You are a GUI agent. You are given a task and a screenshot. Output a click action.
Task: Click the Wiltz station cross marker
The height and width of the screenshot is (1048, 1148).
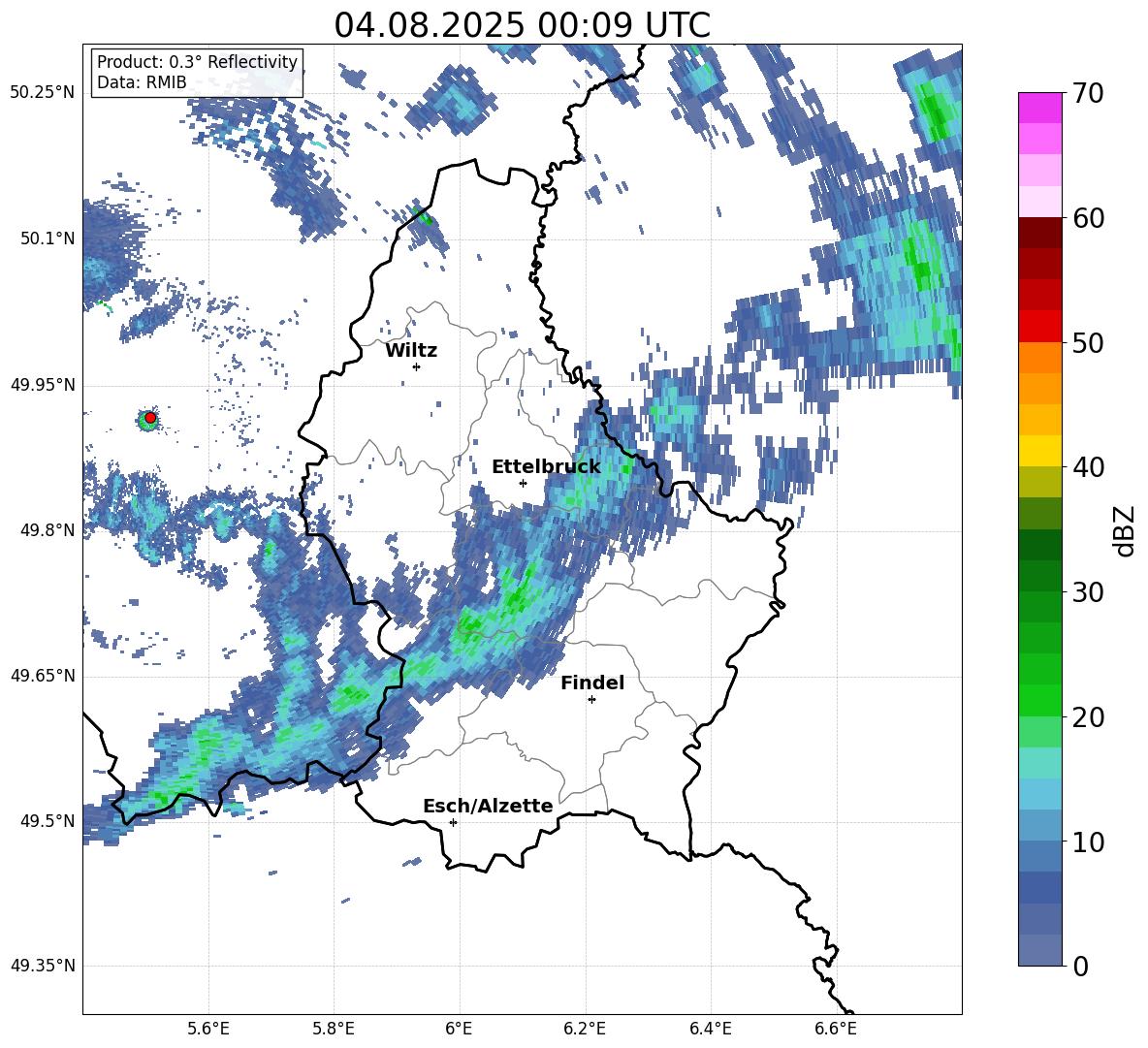pos(417,366)
